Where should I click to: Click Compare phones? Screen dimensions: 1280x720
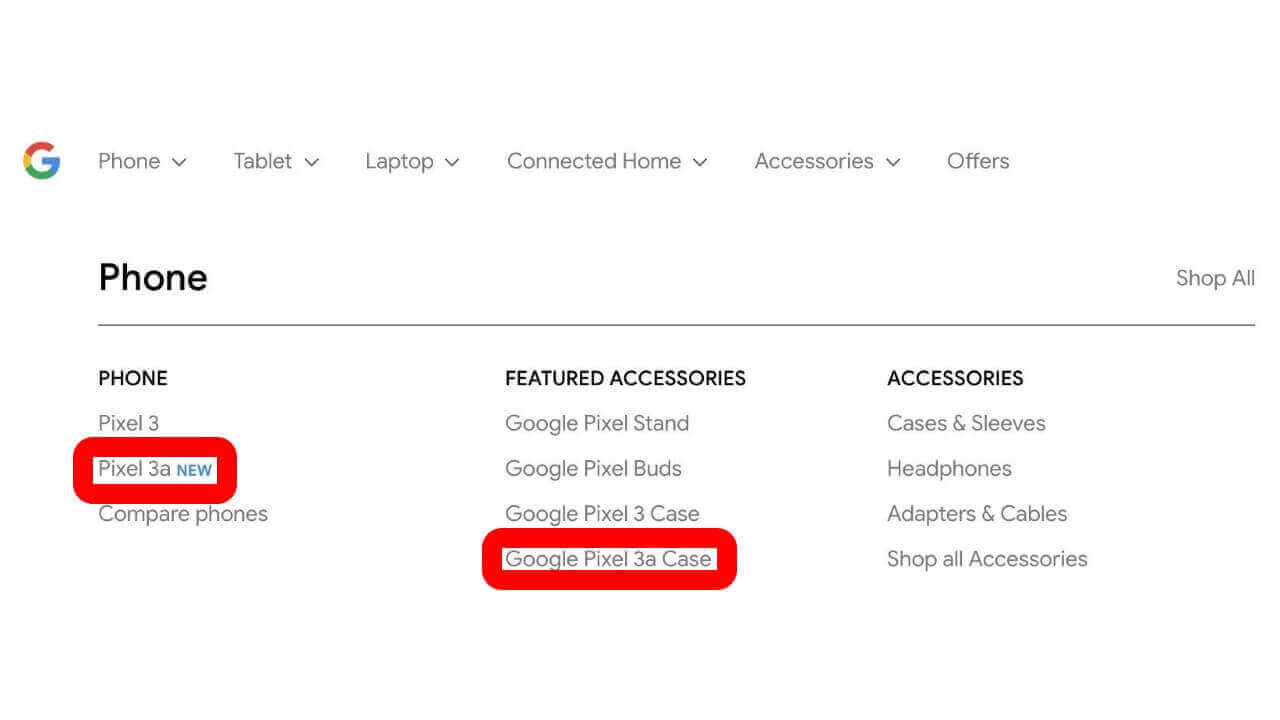183,513
